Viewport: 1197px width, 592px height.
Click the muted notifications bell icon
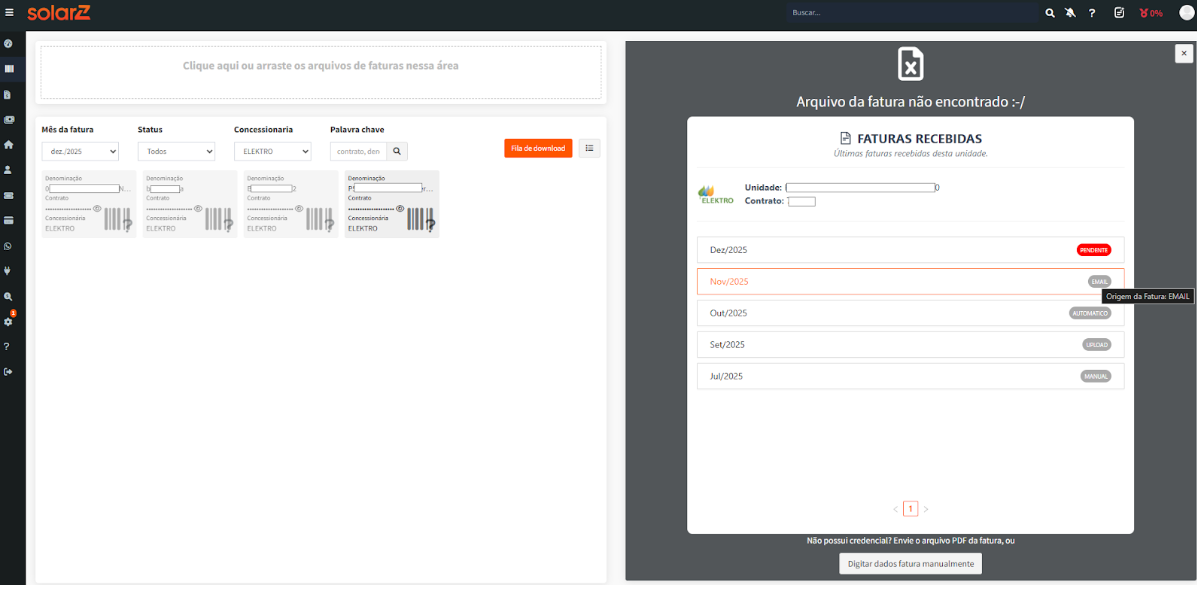[x=1070, y=13]
